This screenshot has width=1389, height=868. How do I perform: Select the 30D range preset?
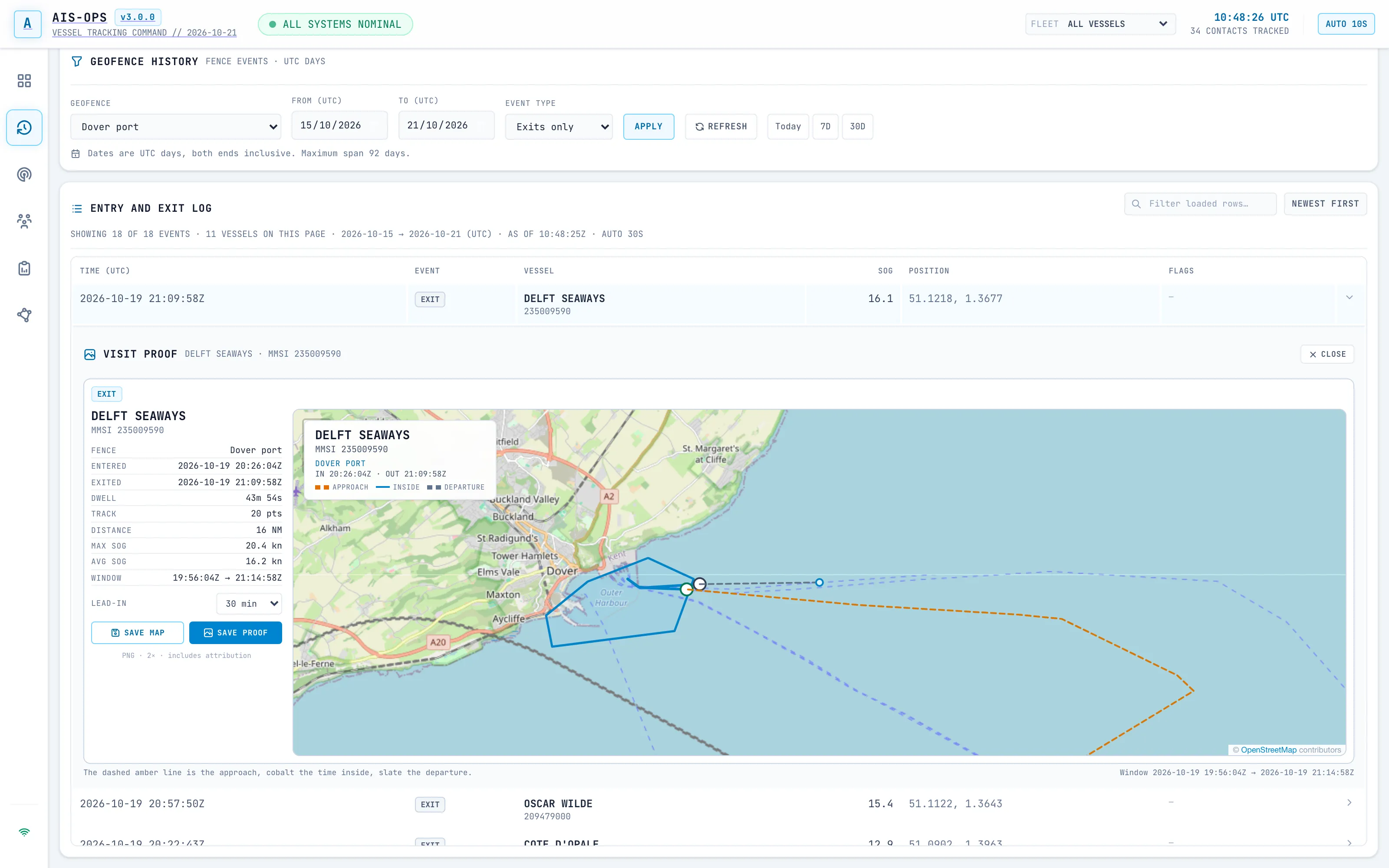pos(858,126)
